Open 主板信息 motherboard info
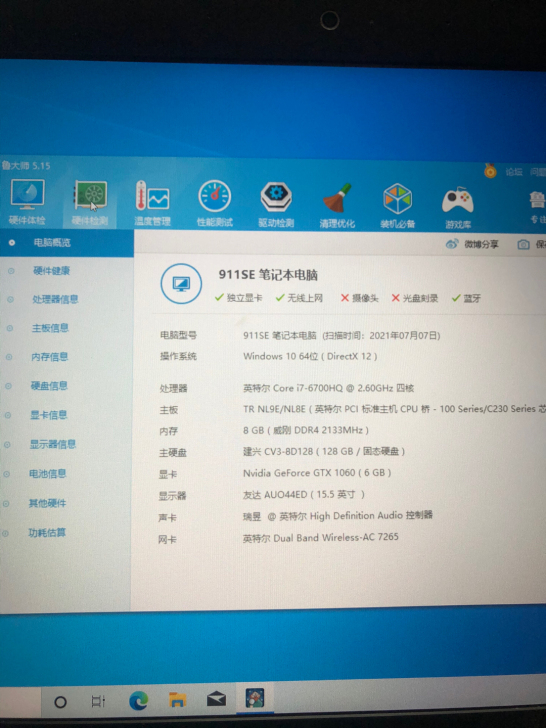Viewport: 546px width, 728px height. 50,328
